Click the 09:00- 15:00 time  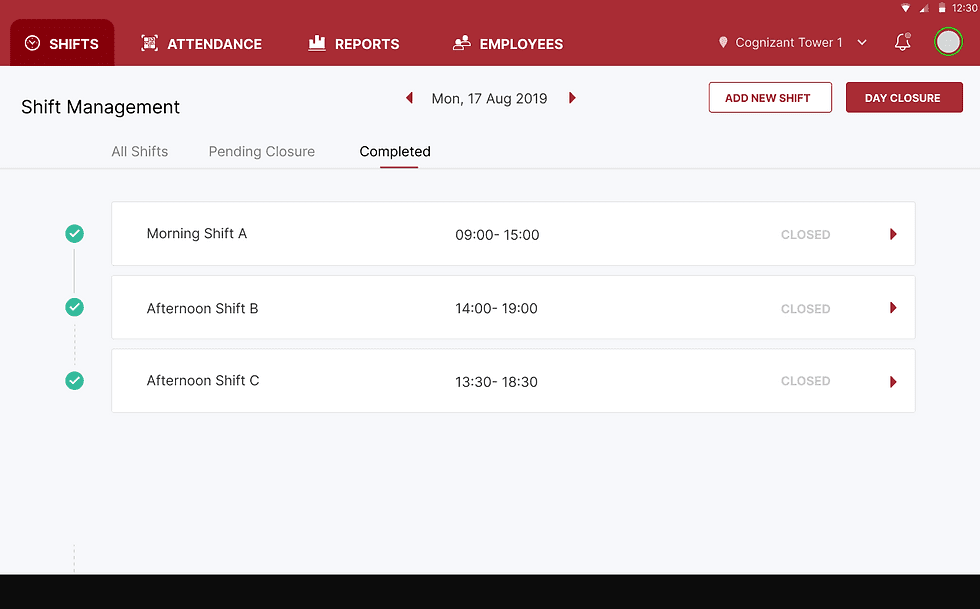click(x=497, y=235)
